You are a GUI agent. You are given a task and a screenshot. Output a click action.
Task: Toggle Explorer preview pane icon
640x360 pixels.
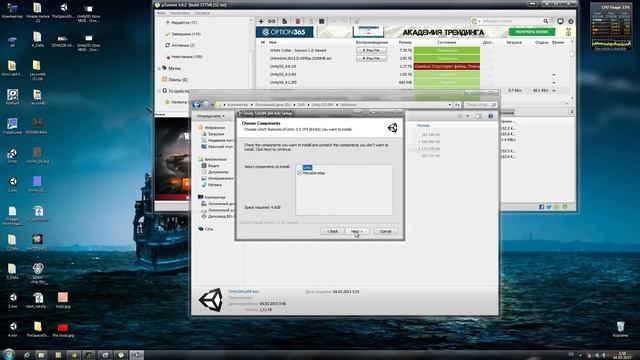tap(478, 116)
